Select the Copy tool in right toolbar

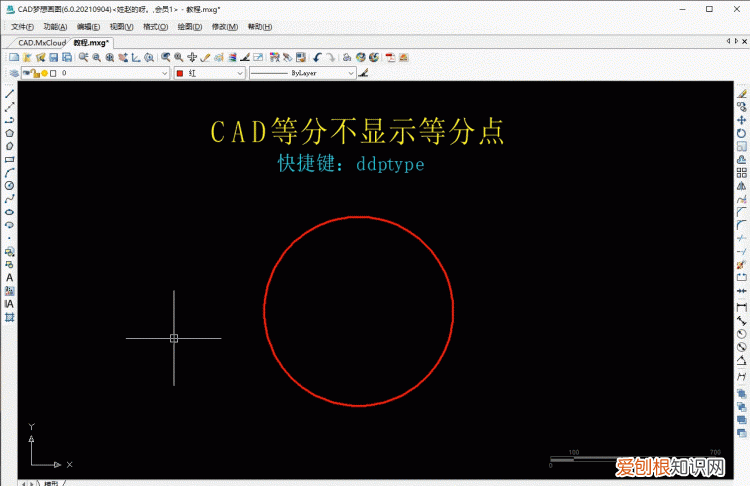[741, 107]
